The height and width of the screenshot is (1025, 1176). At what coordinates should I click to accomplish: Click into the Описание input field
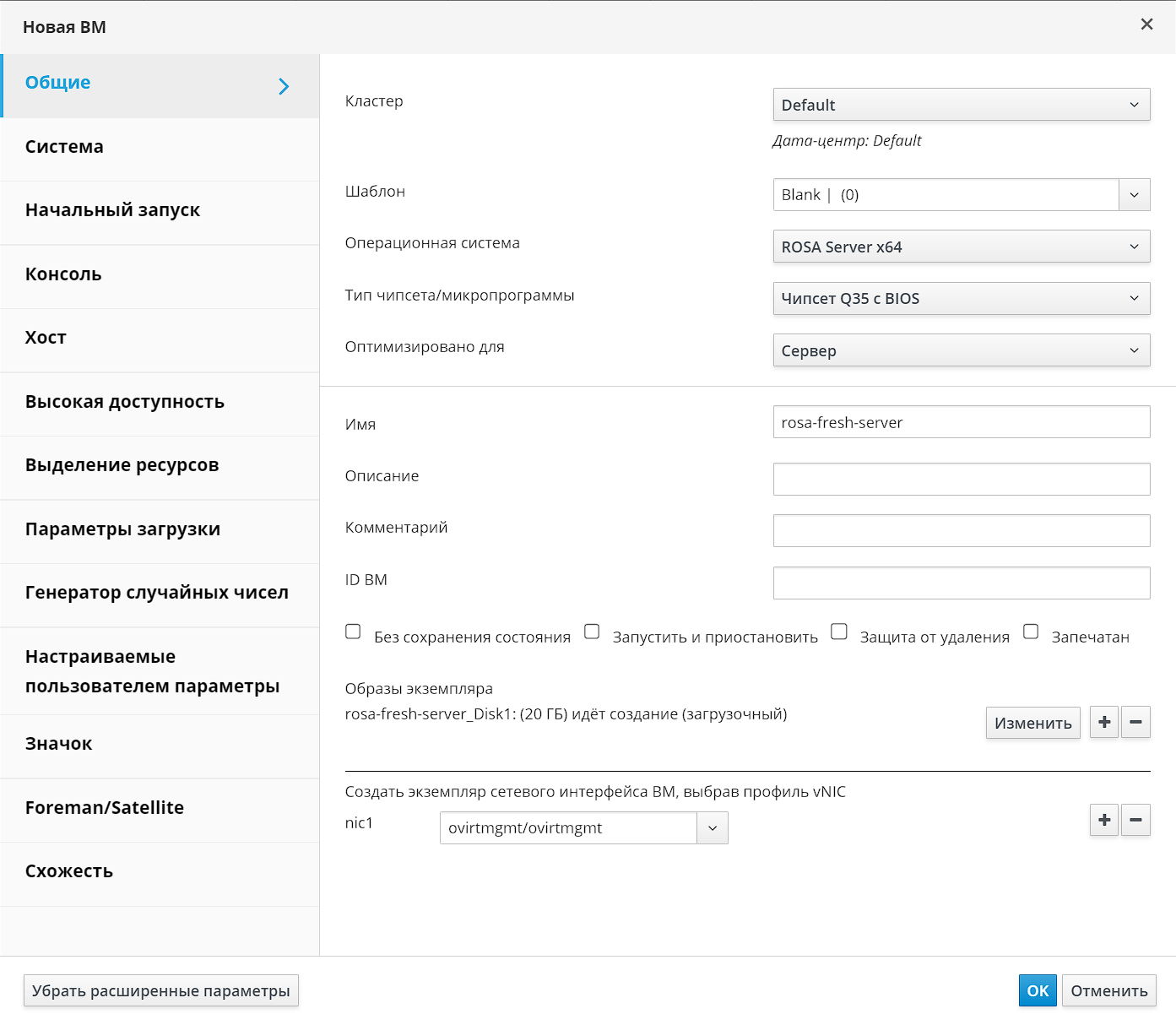tap(961, 479)
